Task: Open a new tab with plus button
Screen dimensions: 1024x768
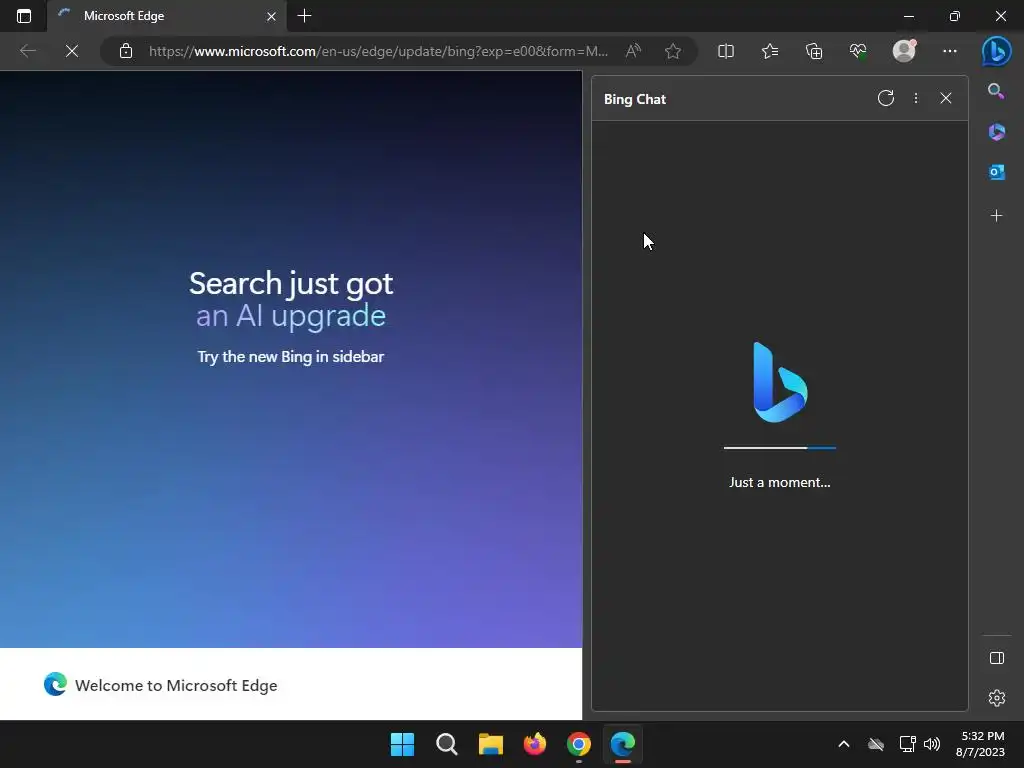Action: [x=304, y=16]
